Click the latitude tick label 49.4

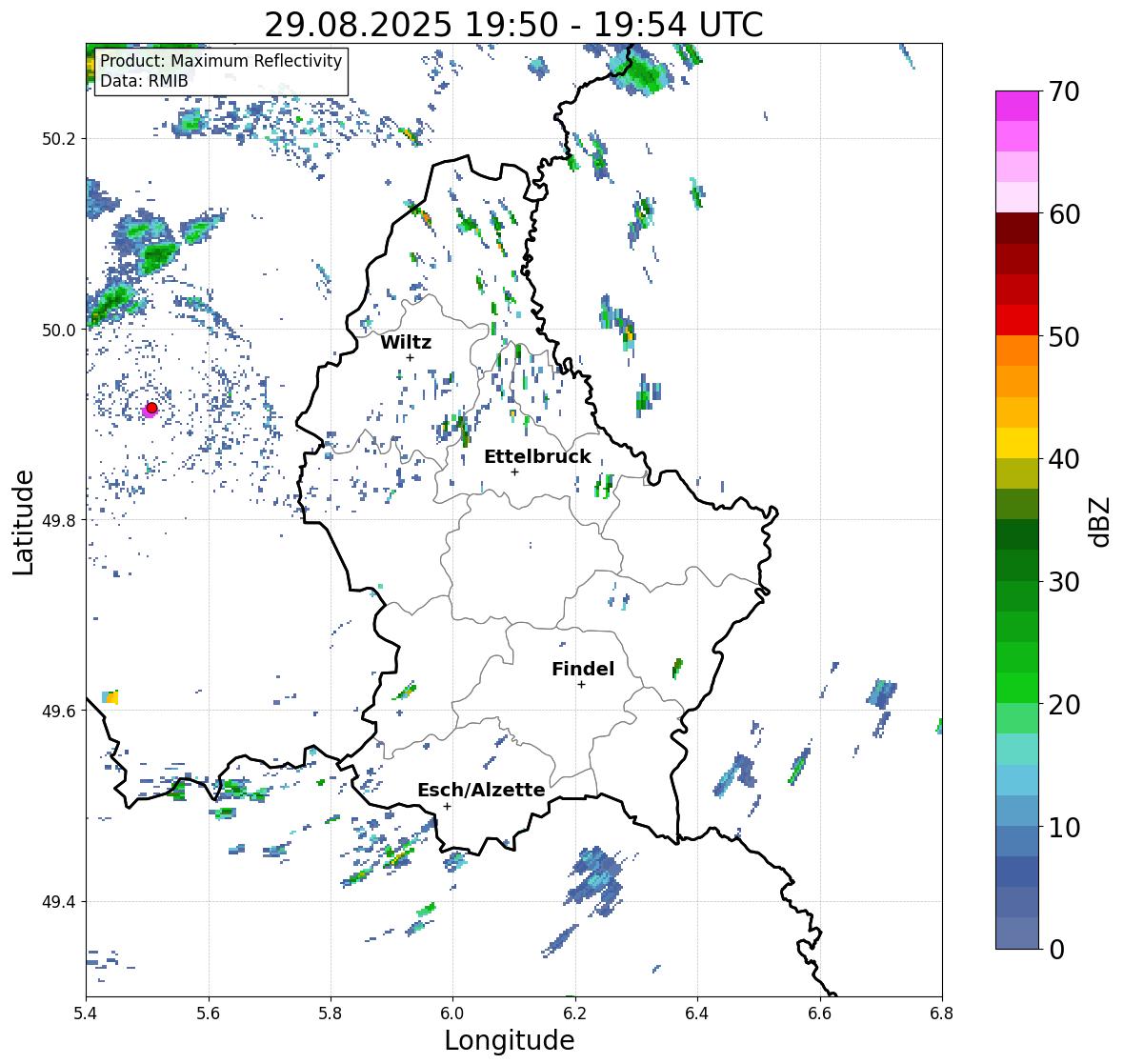(x=59, y=902)
